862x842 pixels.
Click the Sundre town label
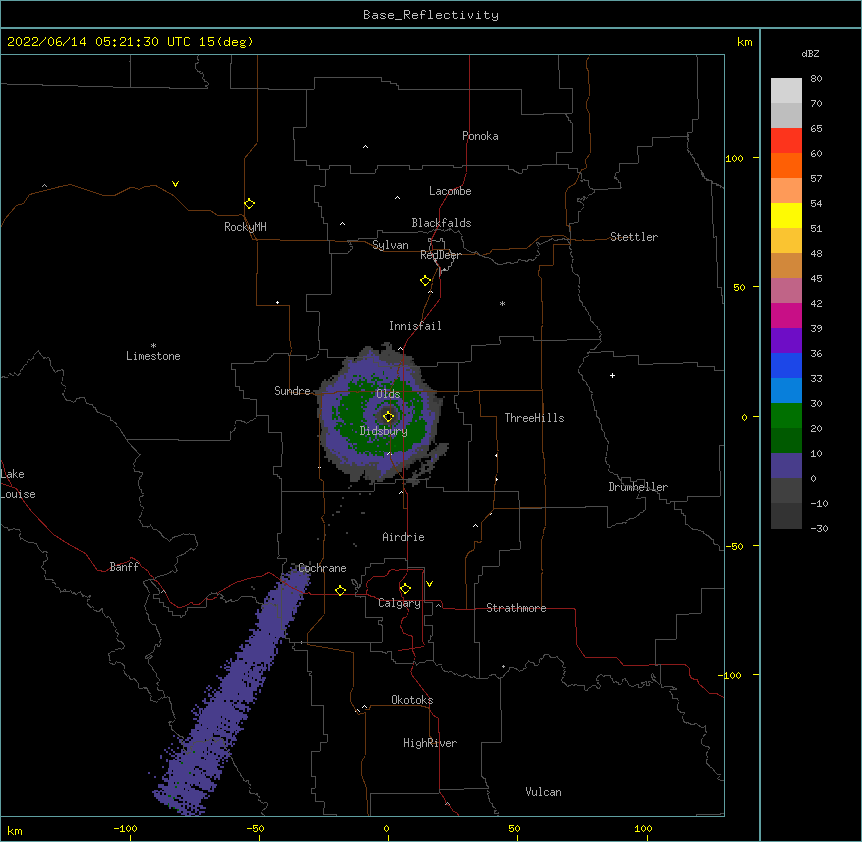(x=292, y=391)
